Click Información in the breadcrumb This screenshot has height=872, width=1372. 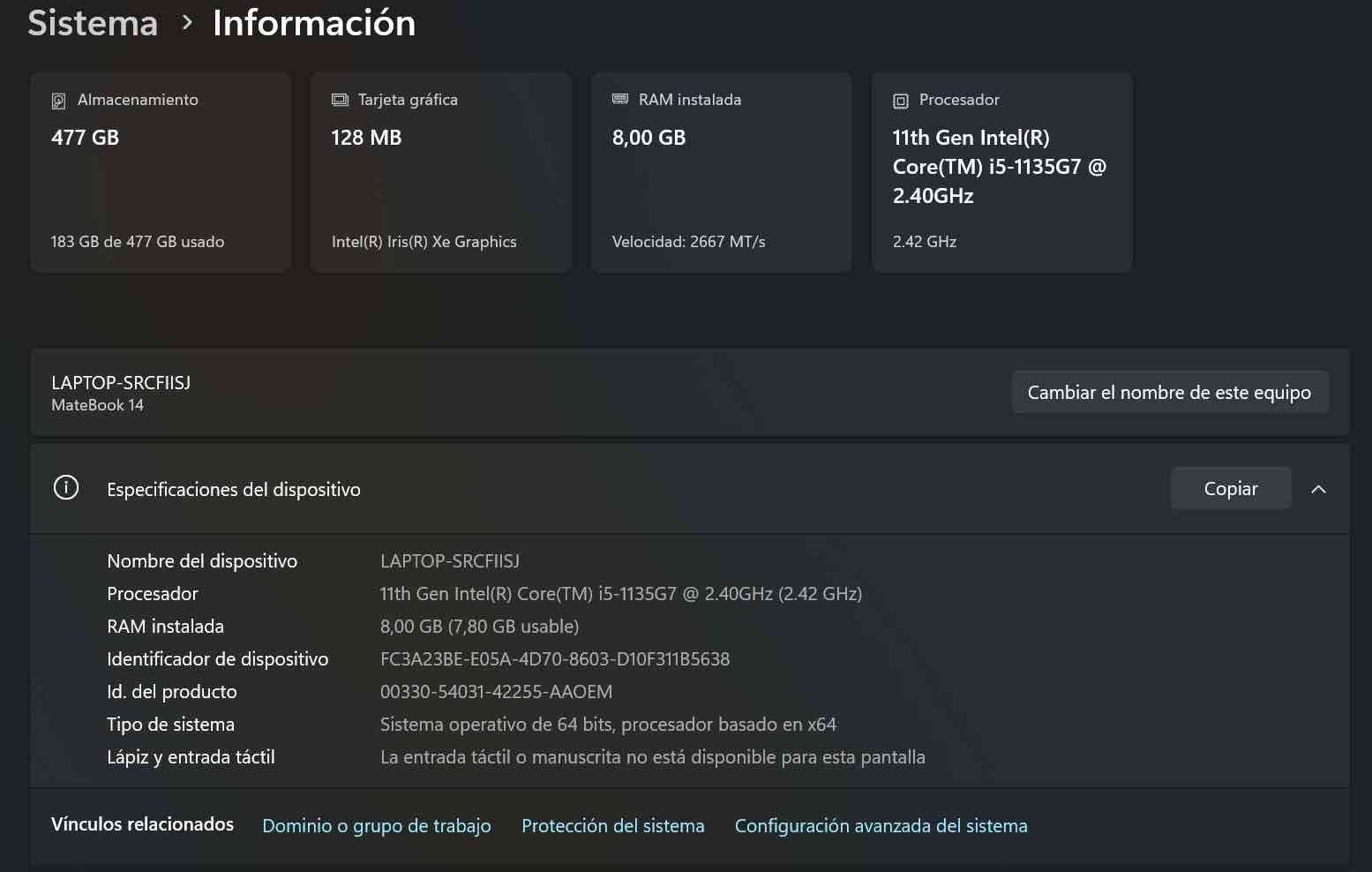click(315, 23)
